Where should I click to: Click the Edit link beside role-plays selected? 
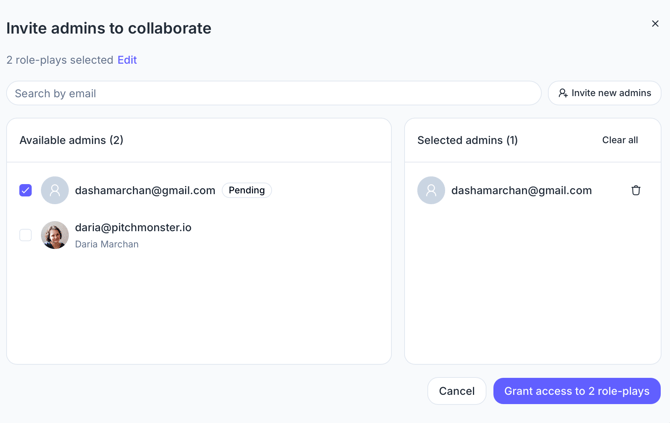pyautogui.click(x=127, y=60)
